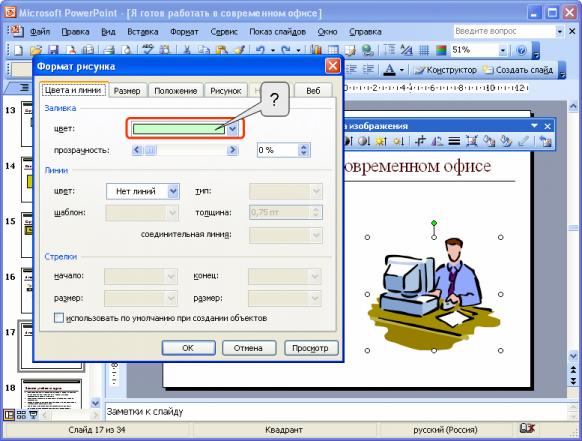Viewport: 582px width, 441px height.
Task: Open the Формат menu
Action: pos(184,32)
